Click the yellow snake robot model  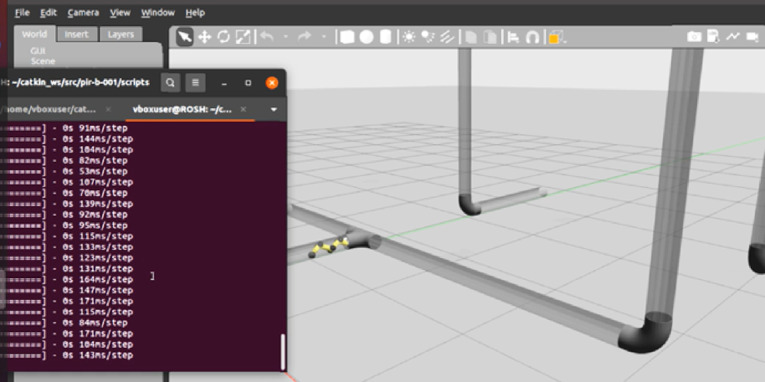pos(329,246)
